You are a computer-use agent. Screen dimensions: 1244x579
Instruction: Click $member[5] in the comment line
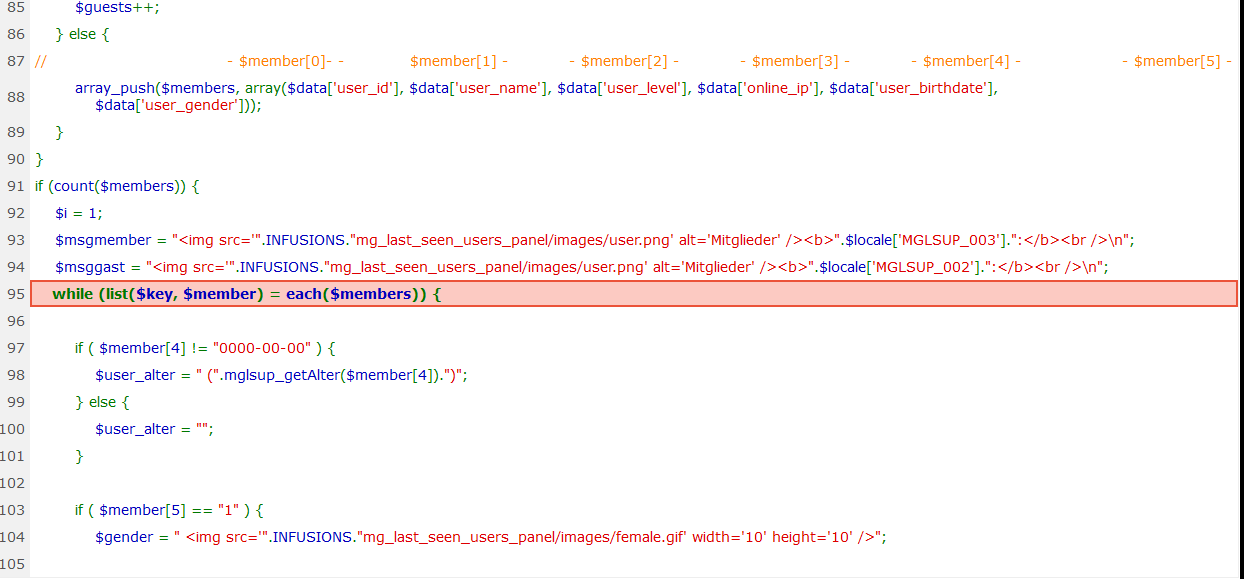(1177, 61)
